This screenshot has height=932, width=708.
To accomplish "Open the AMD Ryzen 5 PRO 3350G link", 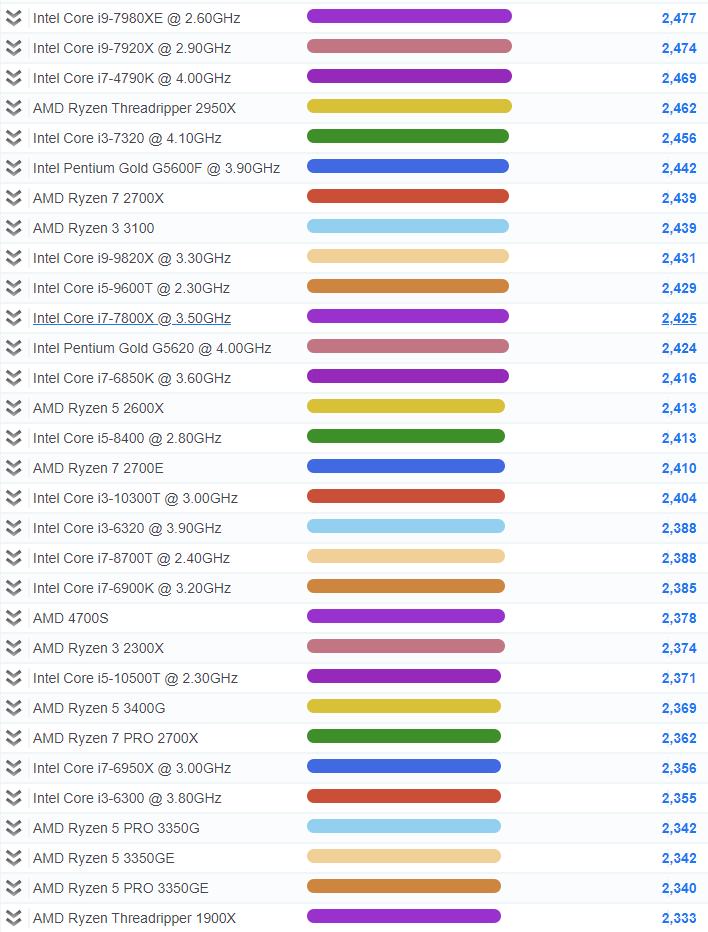I will click(116, 828).
